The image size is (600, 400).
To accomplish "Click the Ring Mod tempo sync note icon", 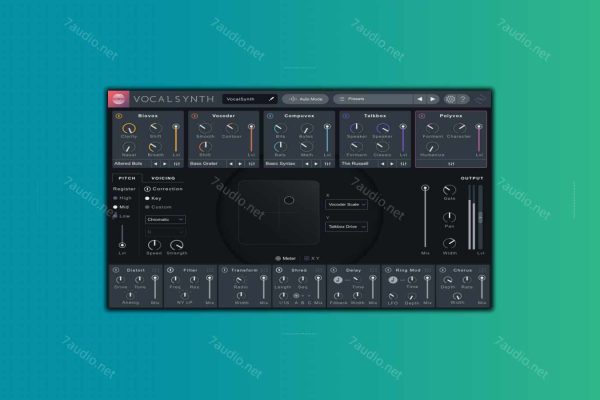I will coord(392,280).
